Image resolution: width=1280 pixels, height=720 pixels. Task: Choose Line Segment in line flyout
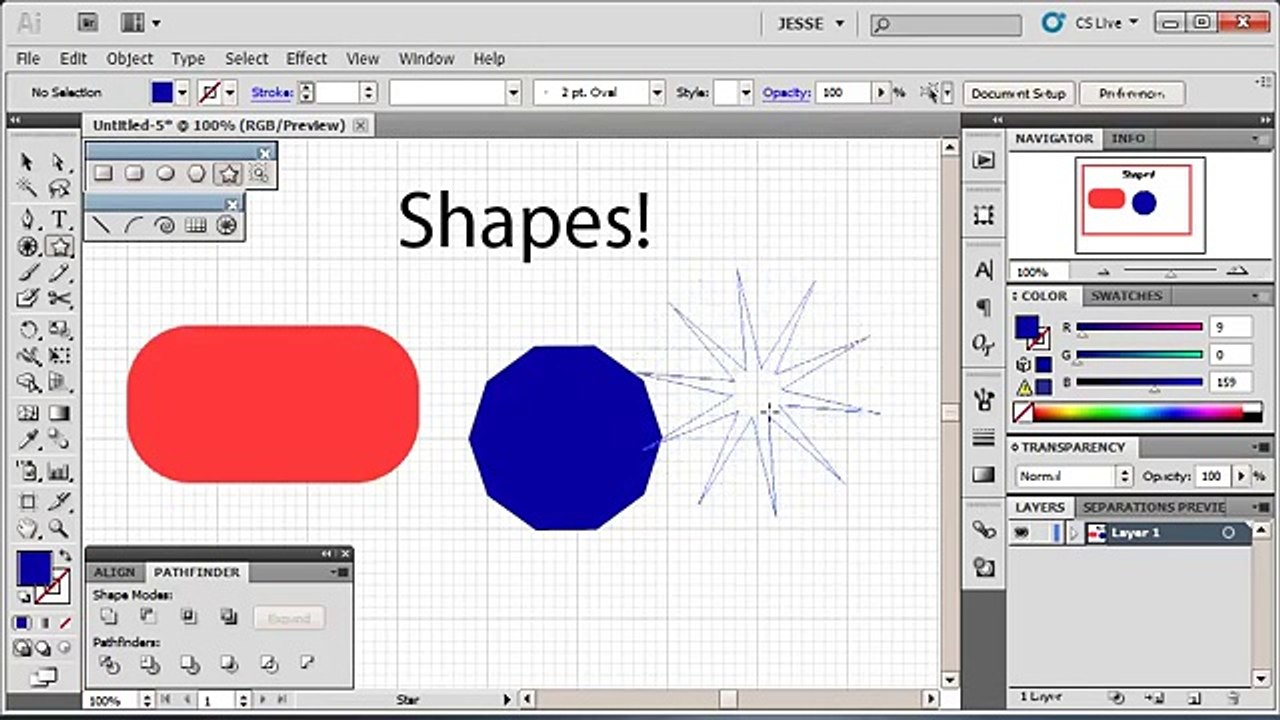click(101, 226)
